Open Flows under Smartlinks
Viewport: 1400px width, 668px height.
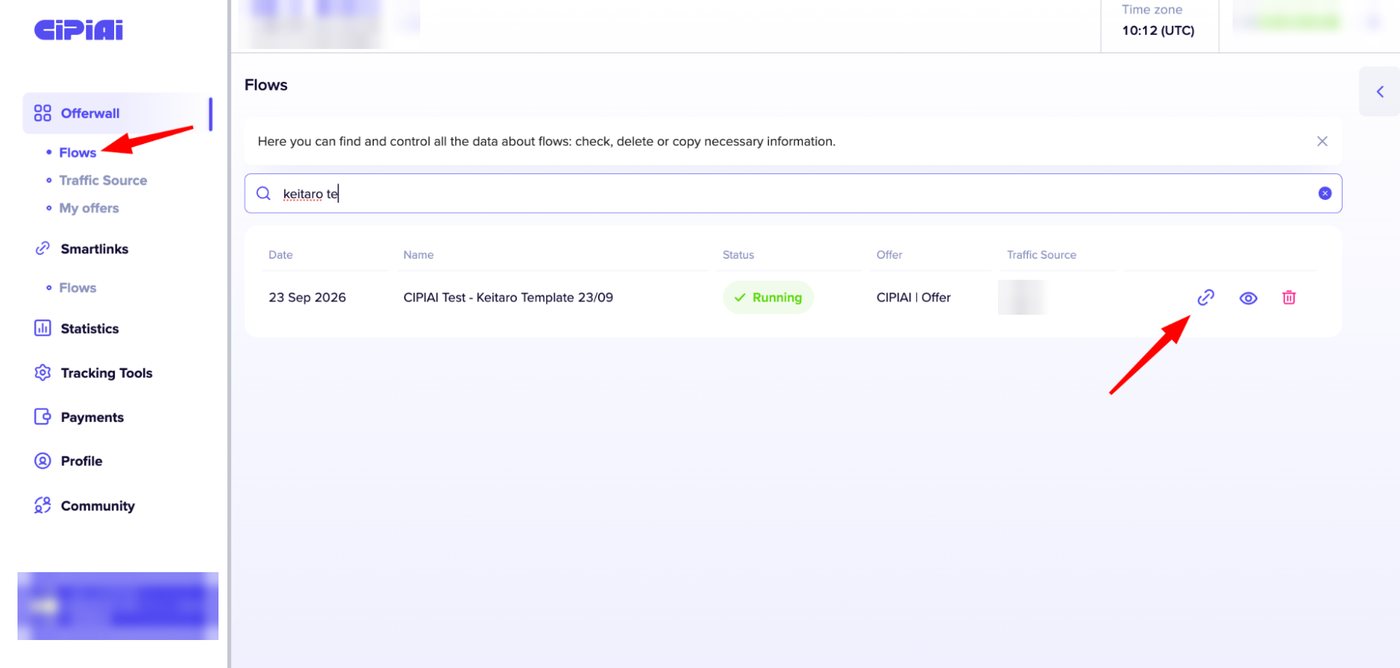point(77,288)
